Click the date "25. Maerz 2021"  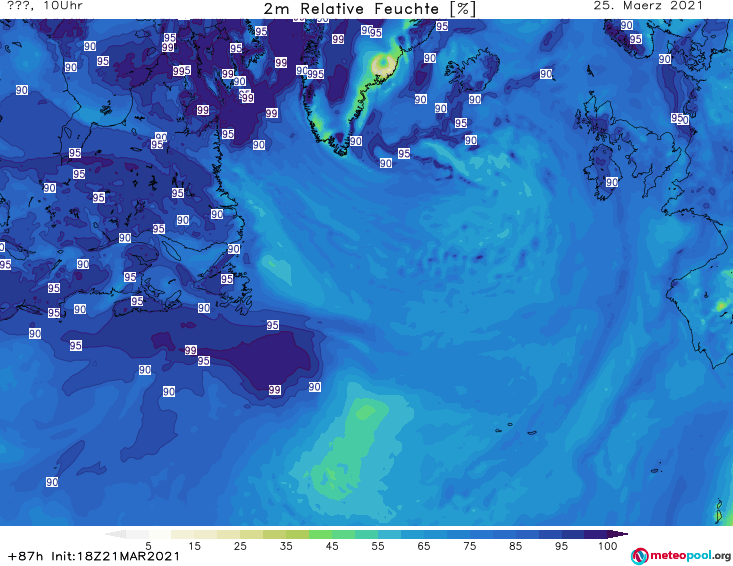(648, 6)
